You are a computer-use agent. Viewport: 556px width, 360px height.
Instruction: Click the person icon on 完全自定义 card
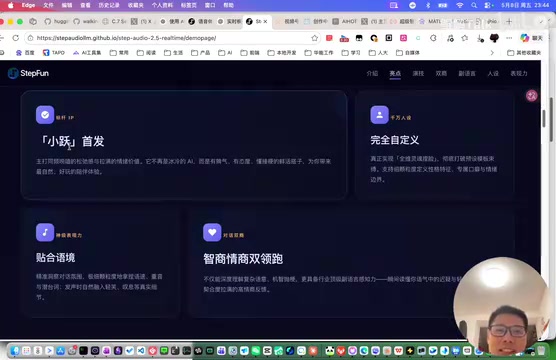[379, 115]
